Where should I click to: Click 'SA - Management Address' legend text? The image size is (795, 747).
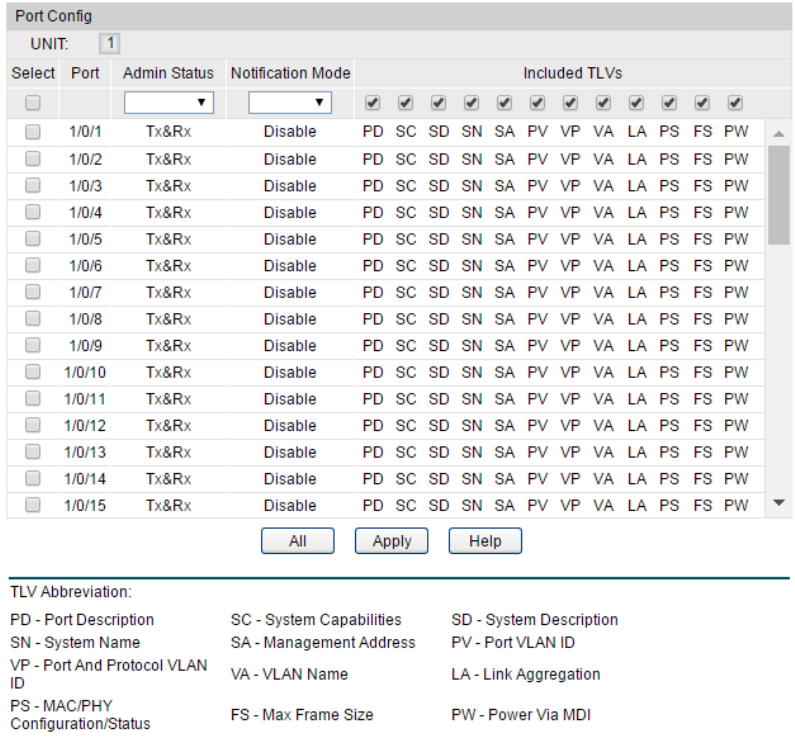tap(323, 643)
